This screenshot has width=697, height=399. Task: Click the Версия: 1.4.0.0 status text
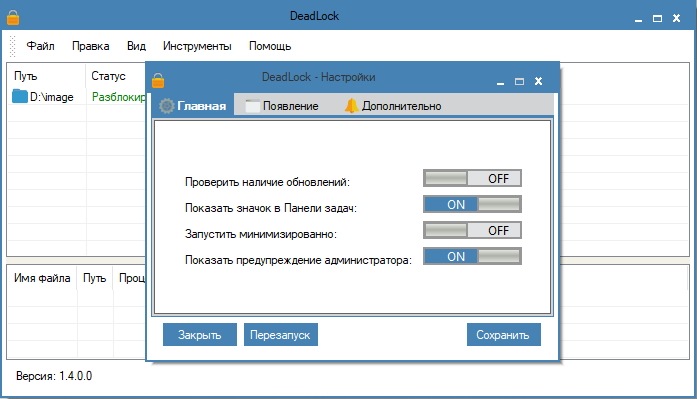54,376
